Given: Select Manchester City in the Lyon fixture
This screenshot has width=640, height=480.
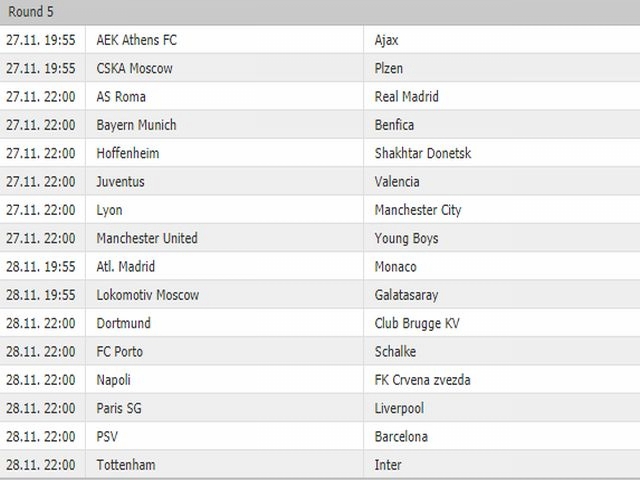Looking at the screenshot, I should pyautogui.click(x=418, y=210).
